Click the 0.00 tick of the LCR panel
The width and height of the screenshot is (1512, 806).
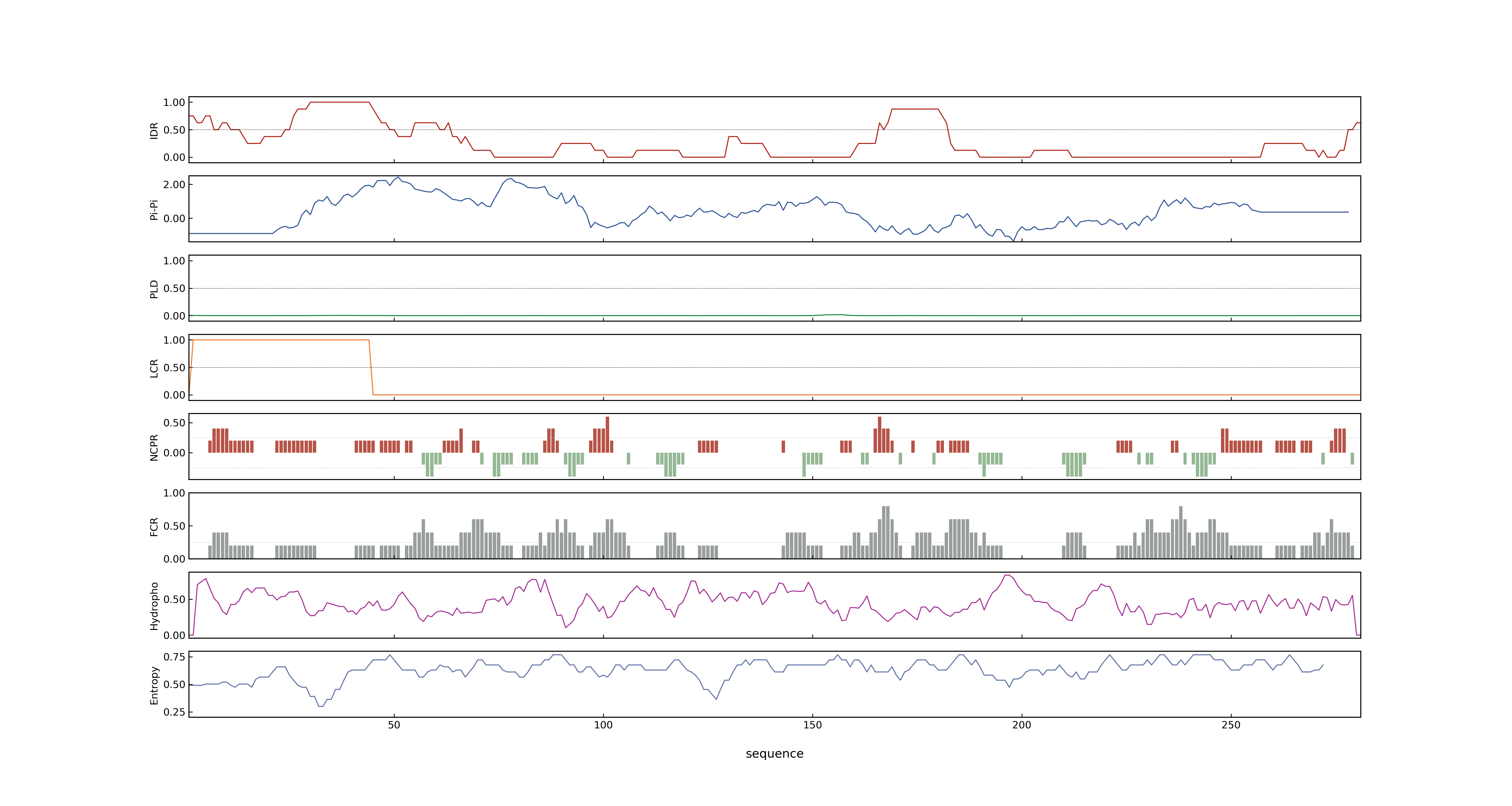(174, 395)
